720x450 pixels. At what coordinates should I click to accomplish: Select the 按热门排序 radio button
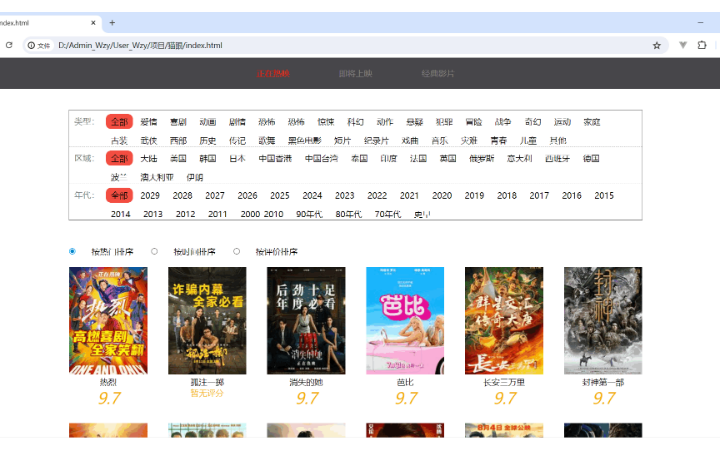pos(72,251)
